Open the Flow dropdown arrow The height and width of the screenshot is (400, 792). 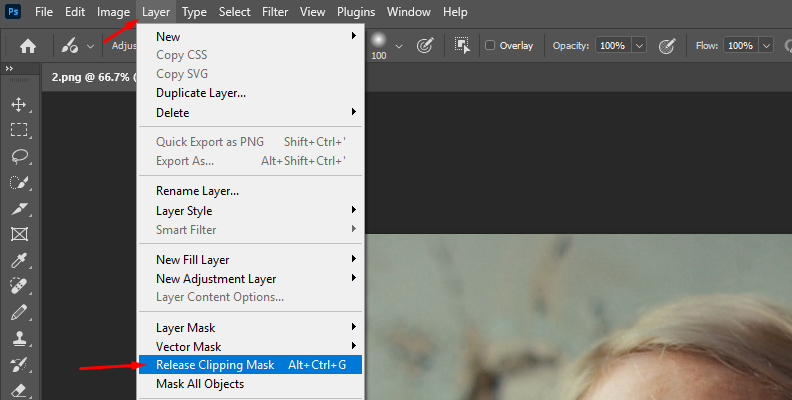point(767,45)
